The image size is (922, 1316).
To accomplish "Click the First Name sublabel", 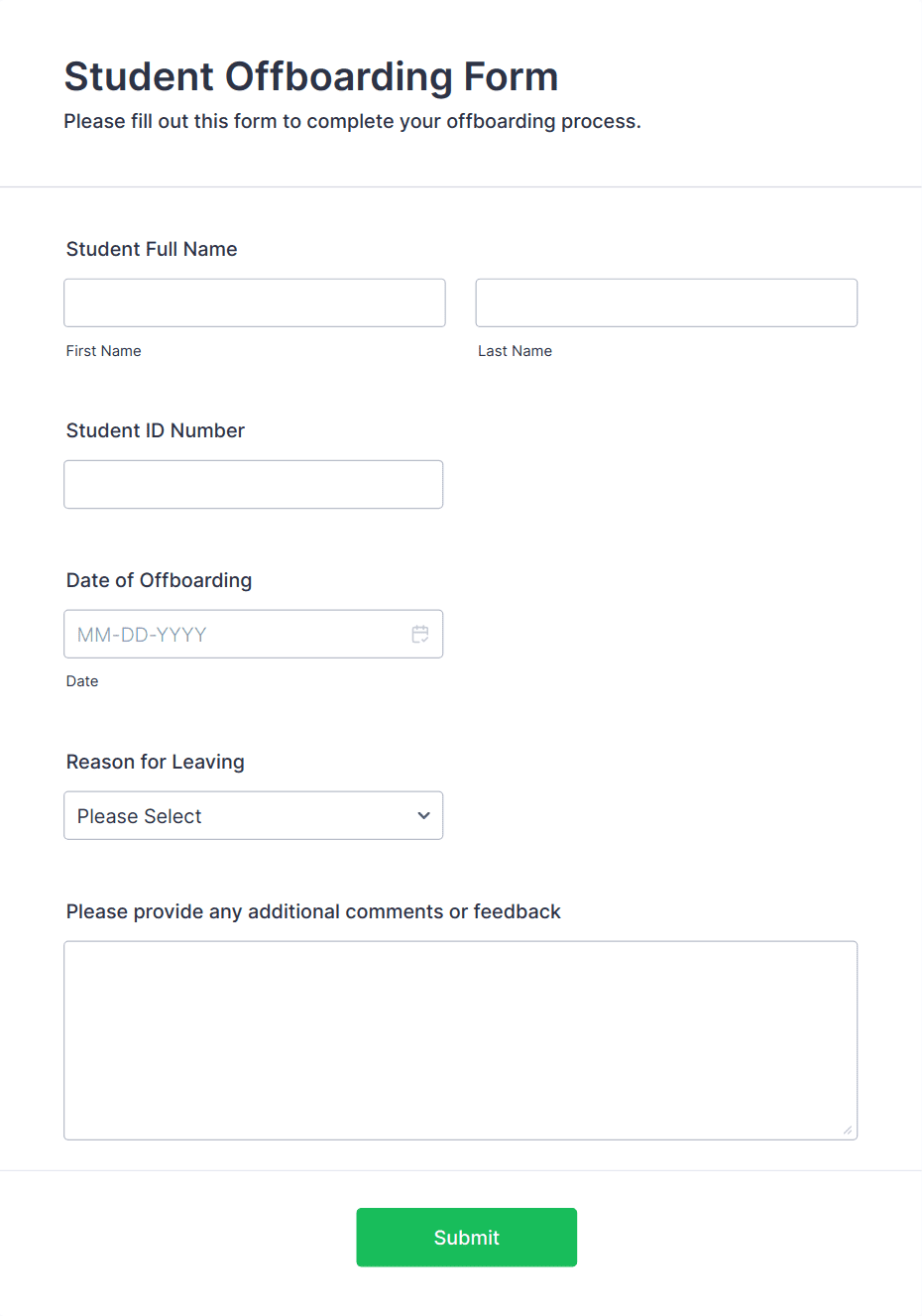I will [104, 351].
